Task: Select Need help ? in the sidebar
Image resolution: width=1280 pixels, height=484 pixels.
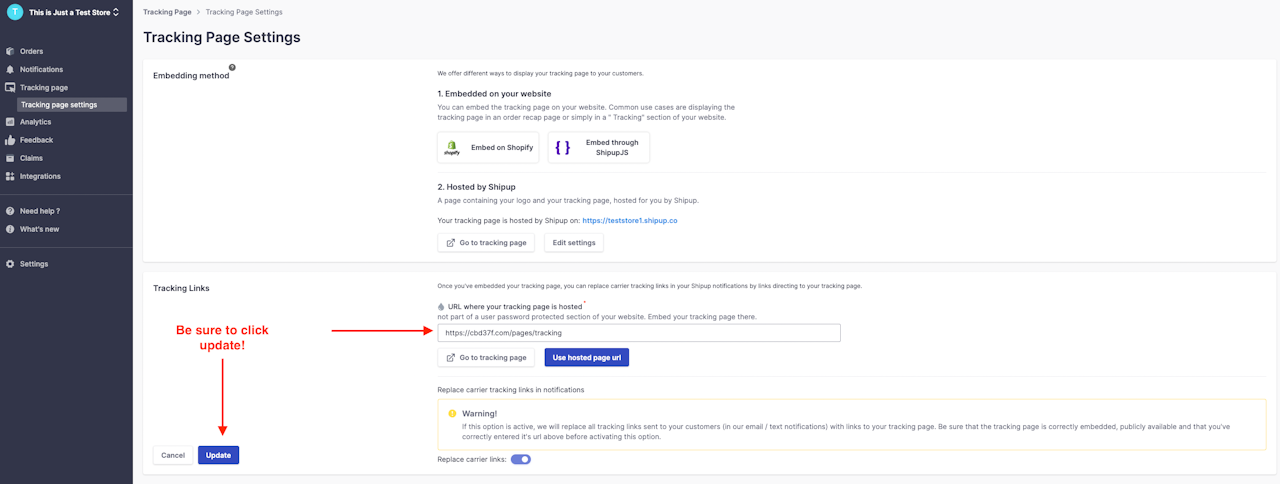Action: (x=40, y=211)
